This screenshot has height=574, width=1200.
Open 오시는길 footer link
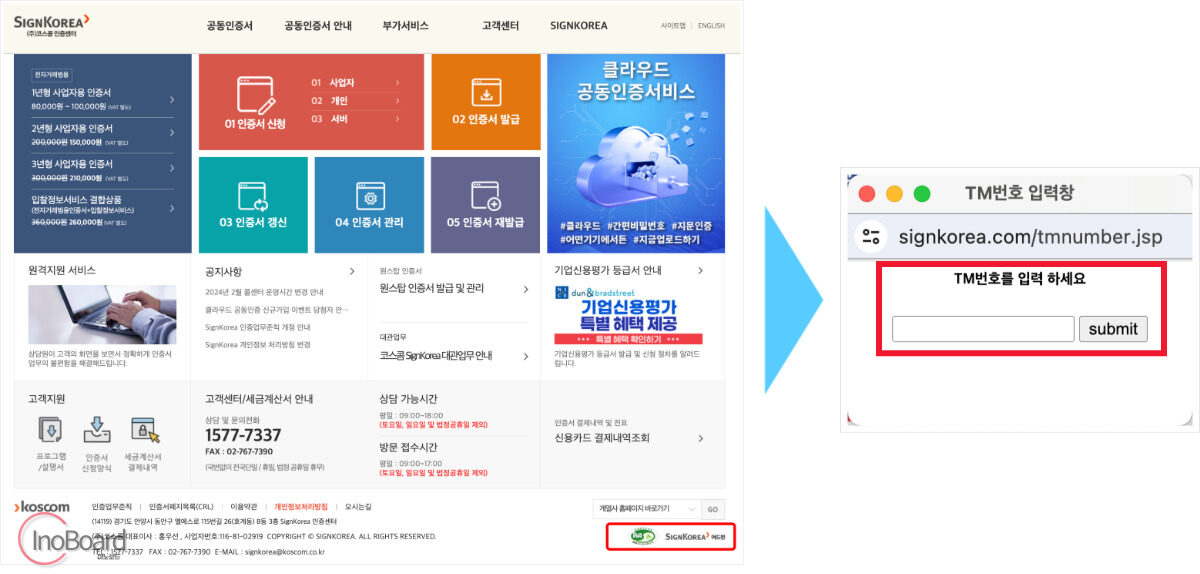357,507
